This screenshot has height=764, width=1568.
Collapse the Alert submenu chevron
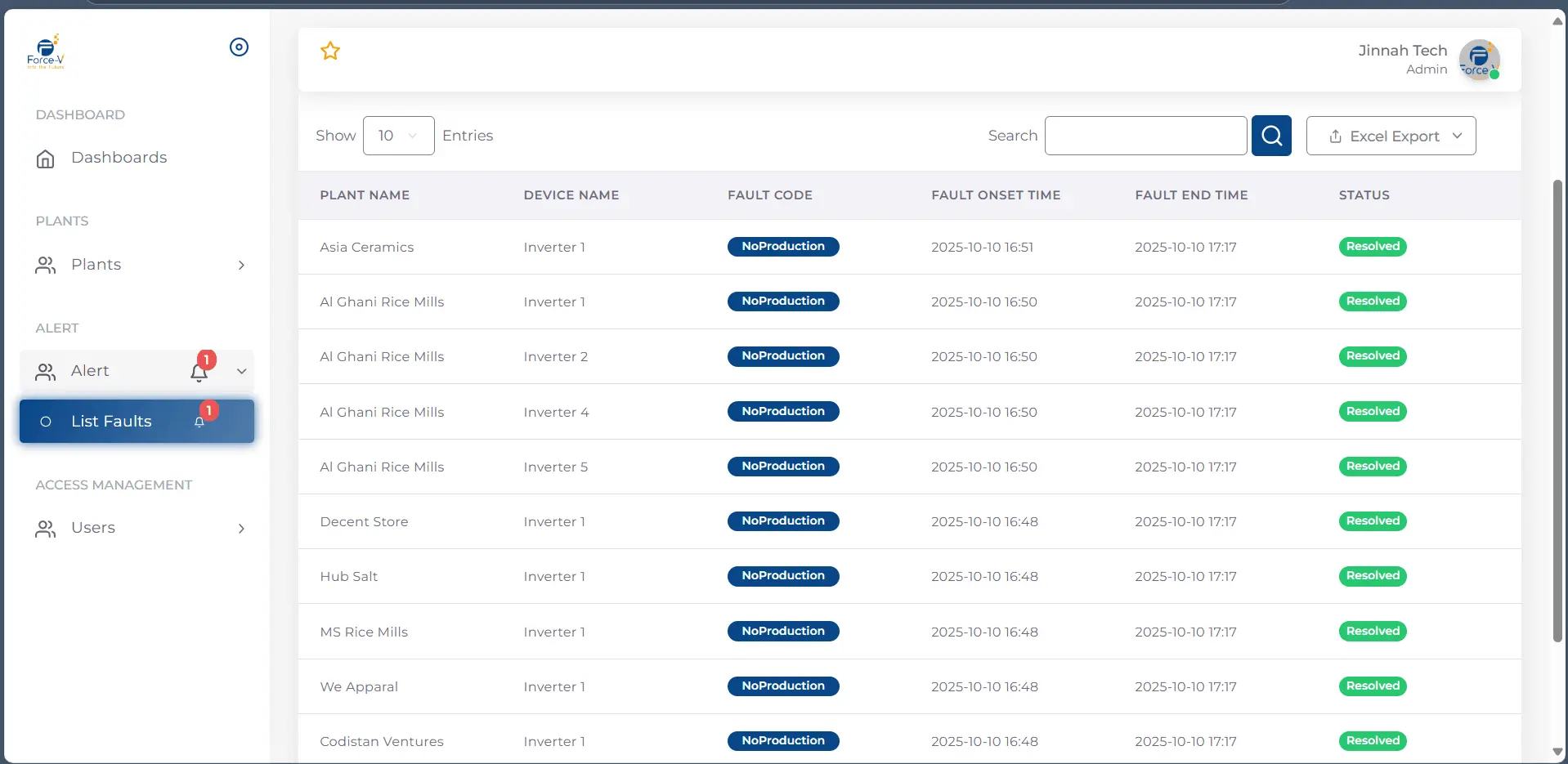pos(241,371)
